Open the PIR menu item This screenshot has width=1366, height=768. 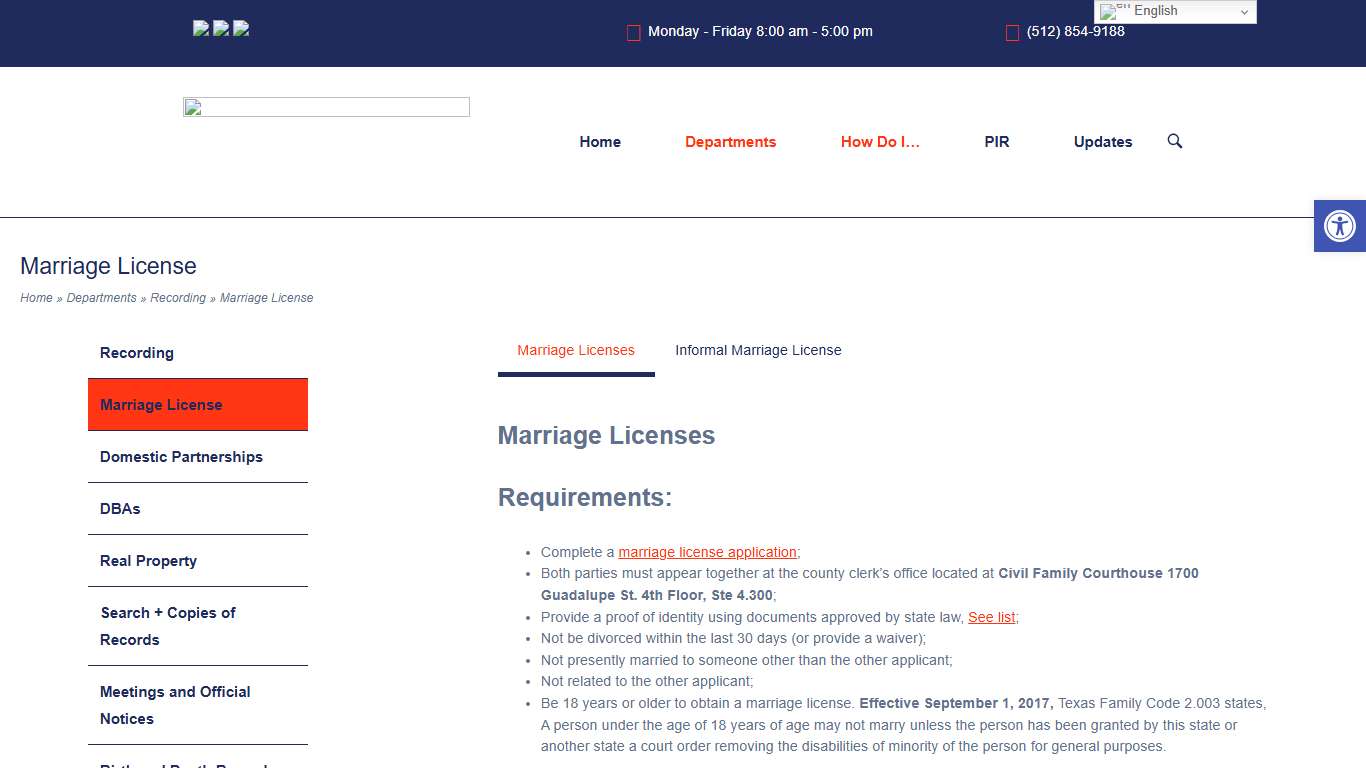pyautogui.click(x=997, y=142)
